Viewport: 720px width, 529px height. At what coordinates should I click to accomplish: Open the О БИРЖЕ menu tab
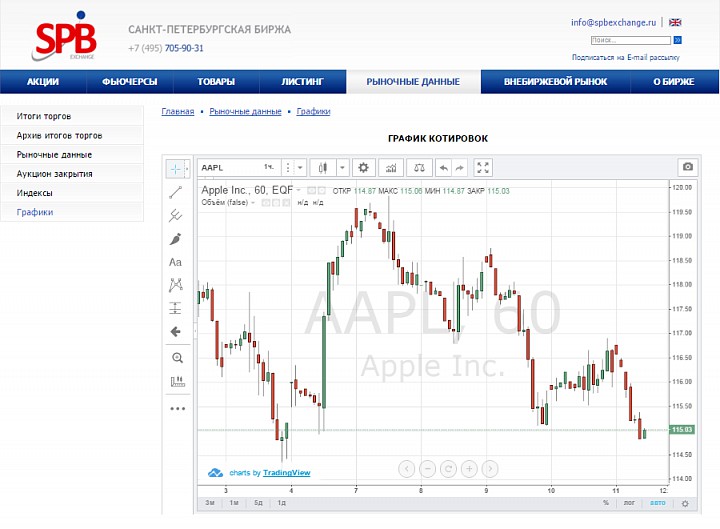(674, 82)
